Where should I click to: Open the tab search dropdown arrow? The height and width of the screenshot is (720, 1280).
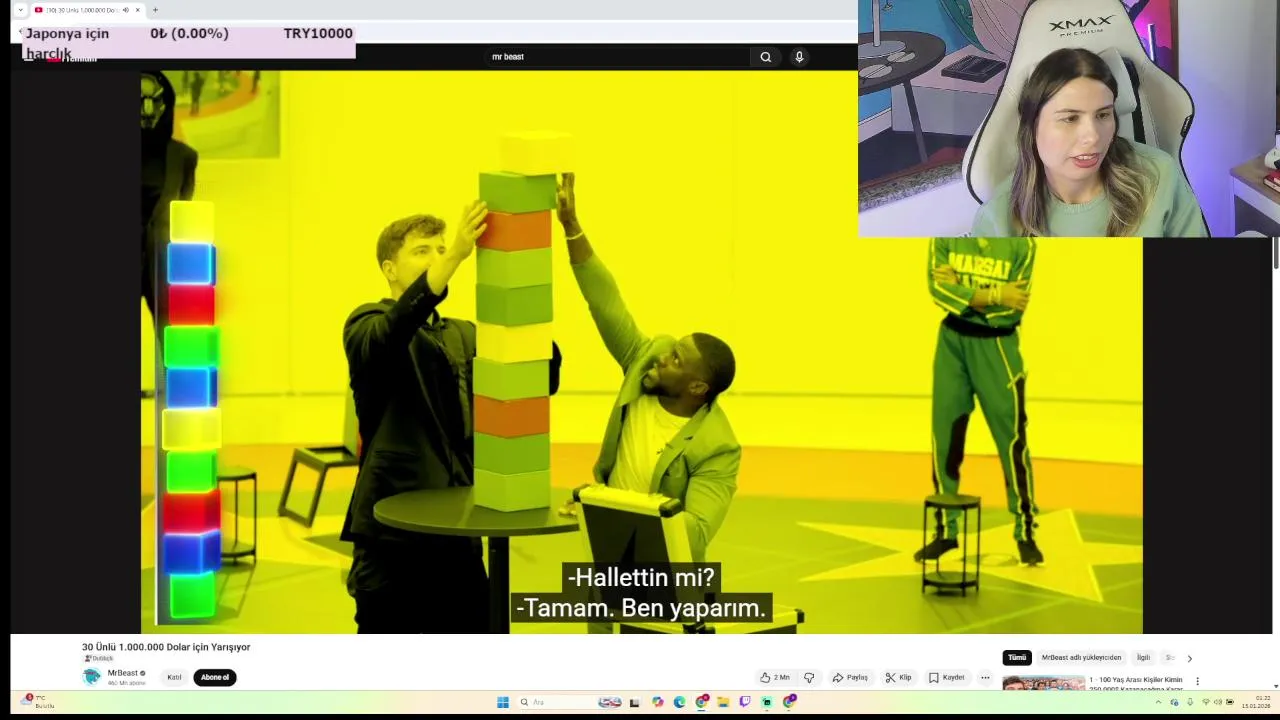20,10
